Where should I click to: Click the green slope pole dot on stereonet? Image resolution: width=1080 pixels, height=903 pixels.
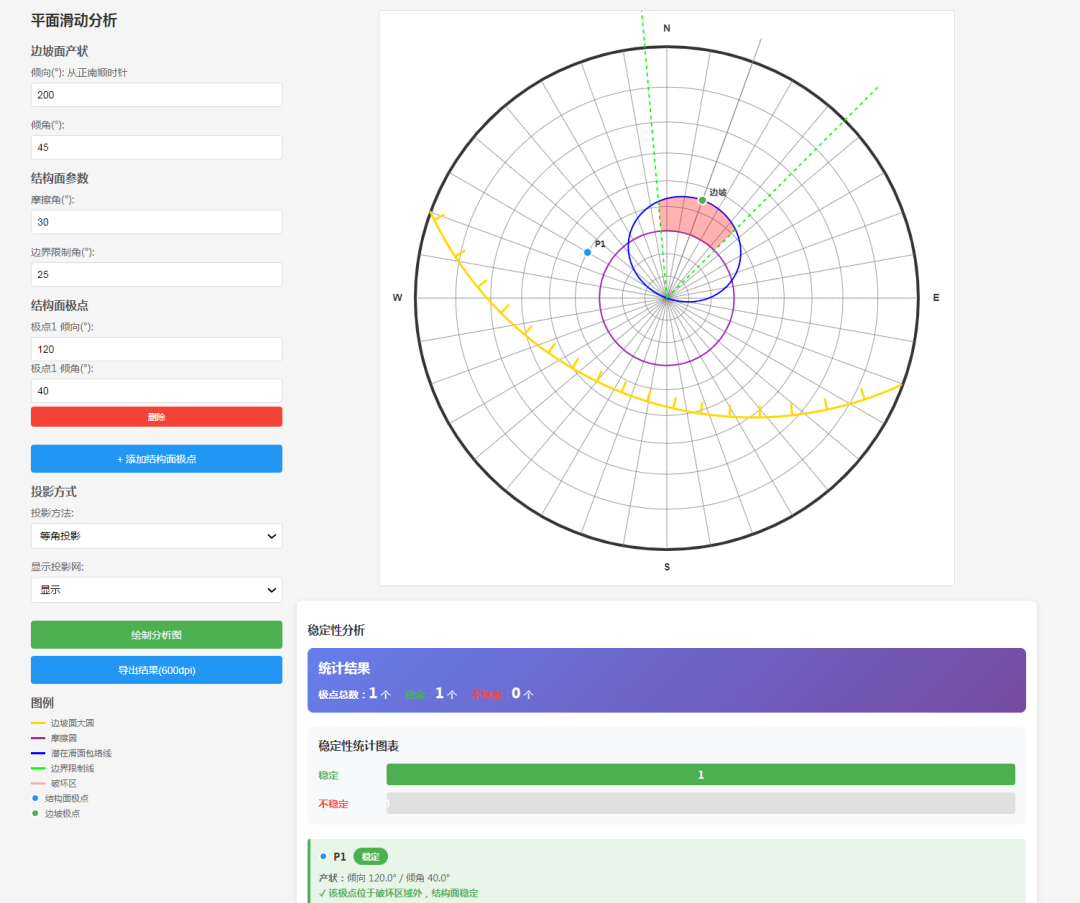tap(702, 200)
